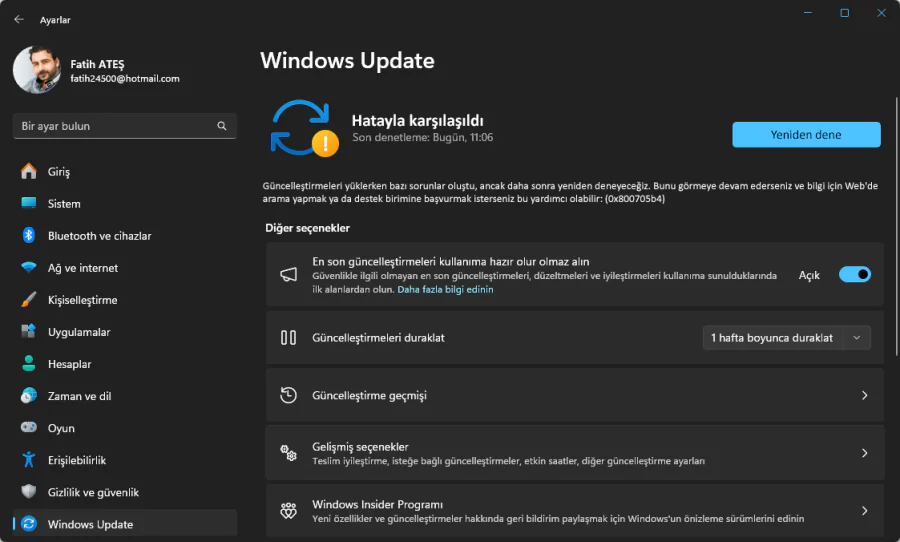Image resolution: width=900 pixels, height=542 pixels.
Task: Expand chevron for Windows Insider Programı
Action: coord(864,510)
